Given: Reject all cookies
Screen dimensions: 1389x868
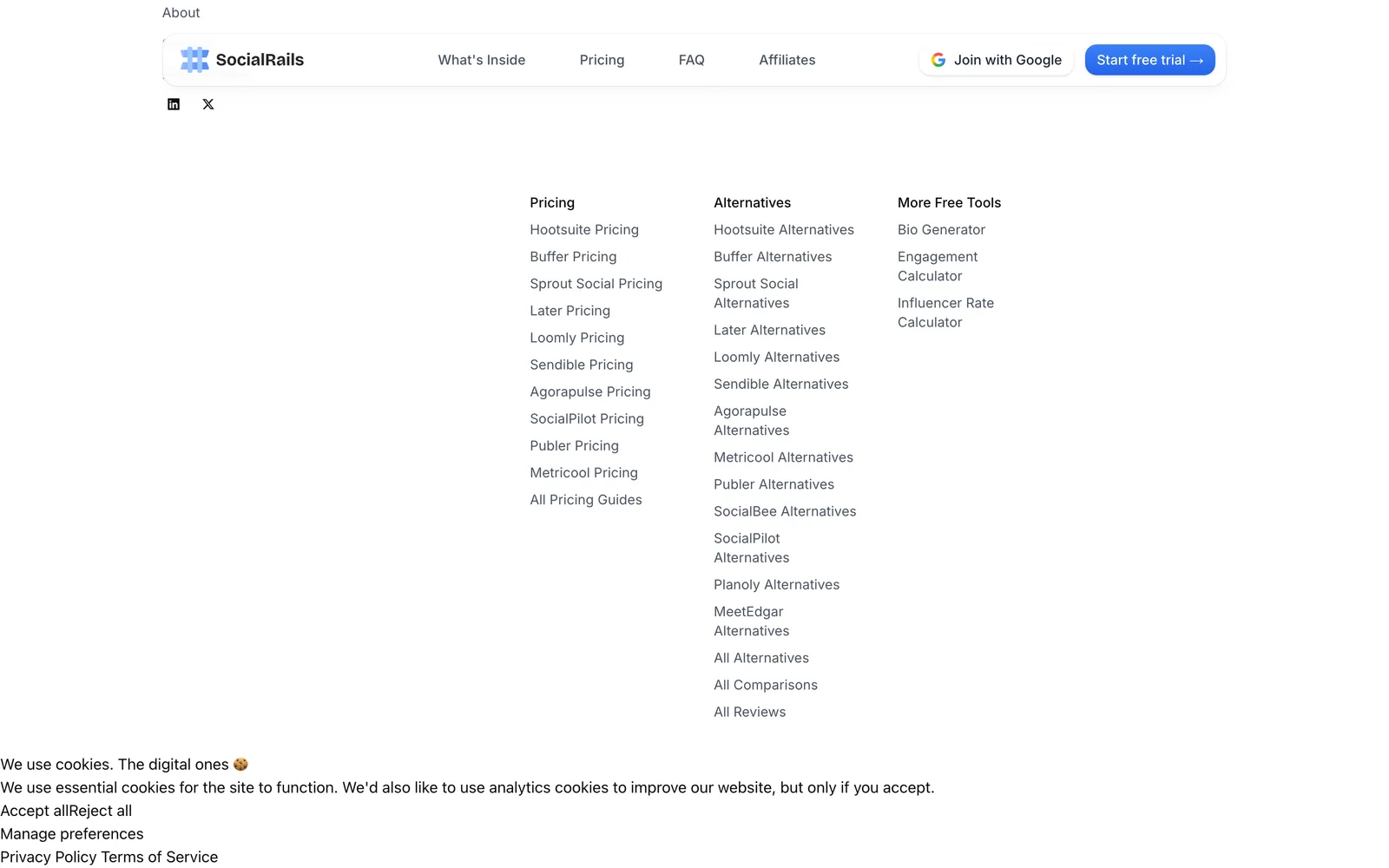Looking at the screenshot, I should 100,811.
